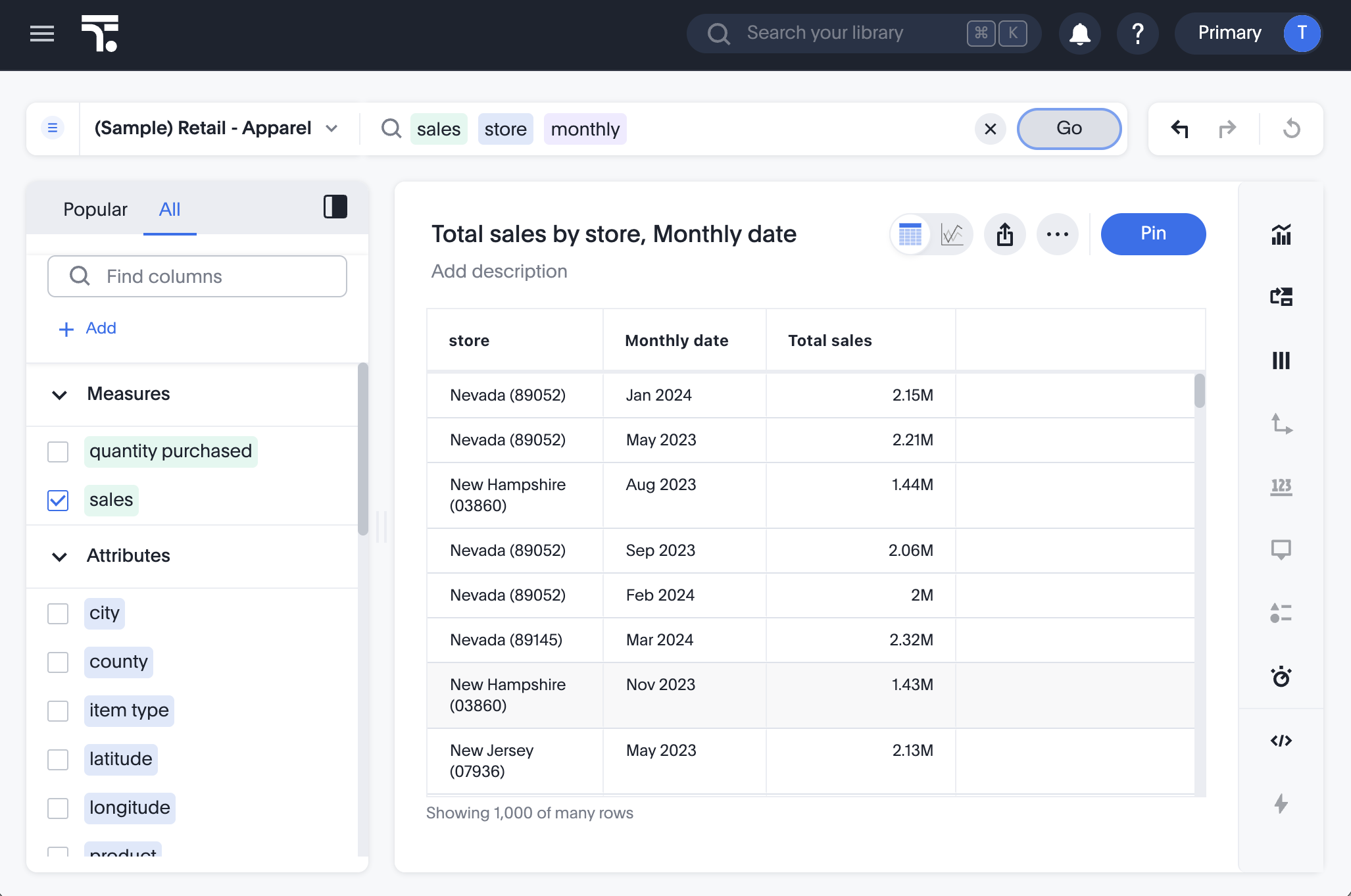Open the user profile avatar T
This screenshot has width=1351, height=896.
[x=1302, y=33]
